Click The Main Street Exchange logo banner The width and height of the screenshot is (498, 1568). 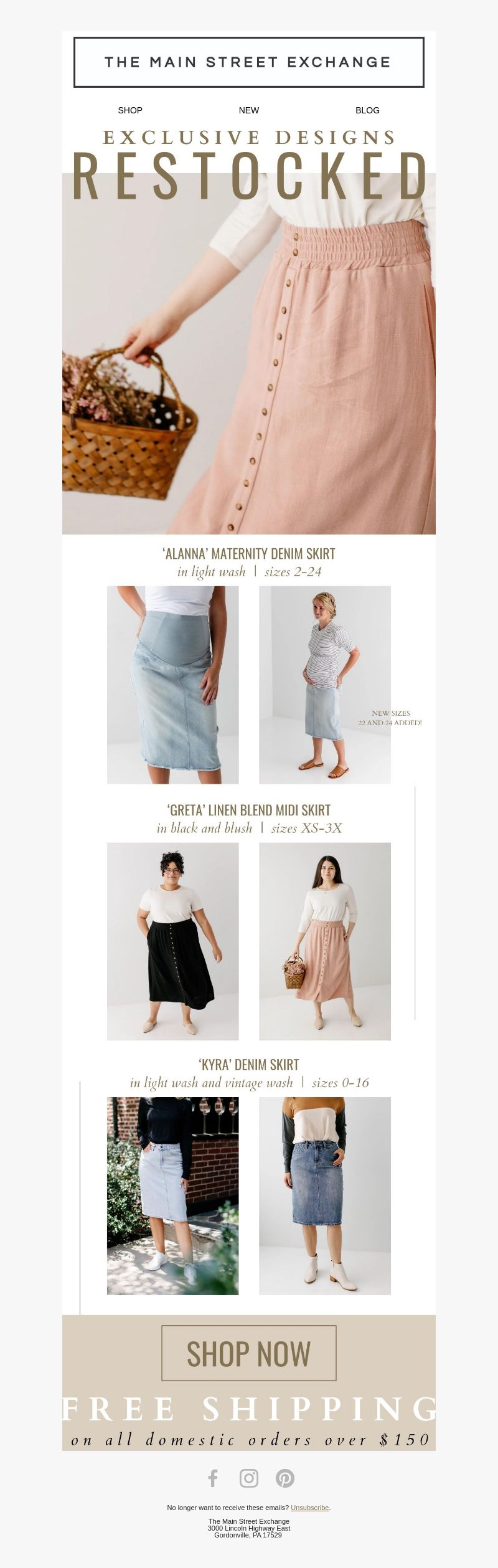coord(249,62)
